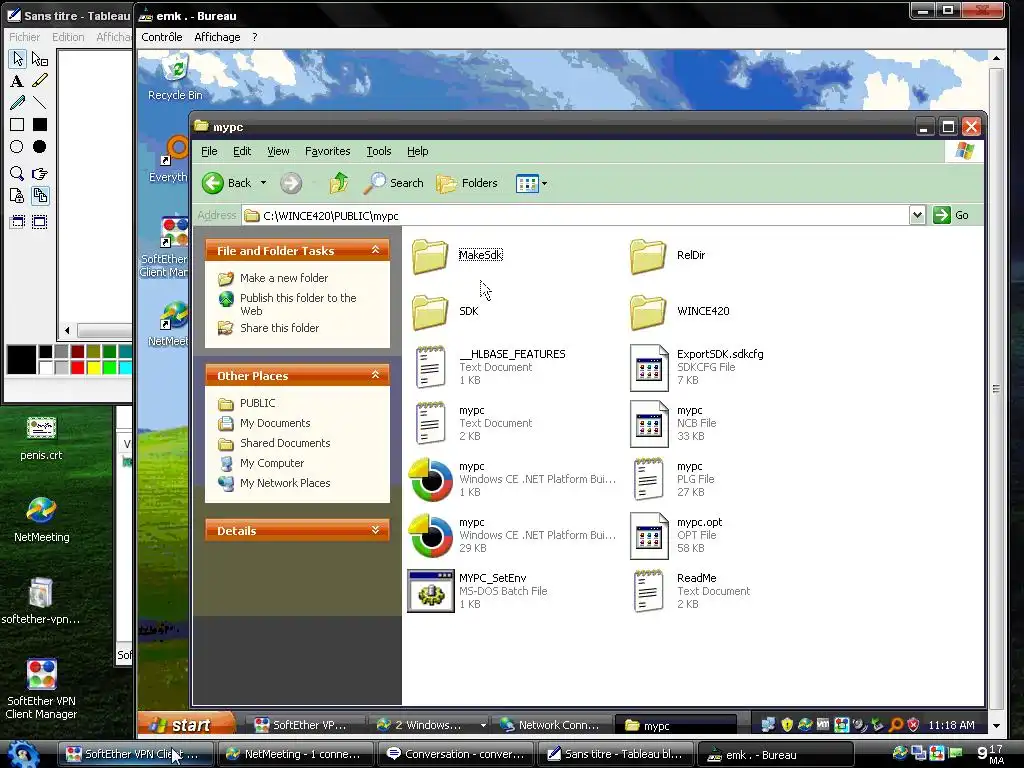Open My Network Places link
The width and height of the screenshot is (1024, 768).
click(285, 483)
